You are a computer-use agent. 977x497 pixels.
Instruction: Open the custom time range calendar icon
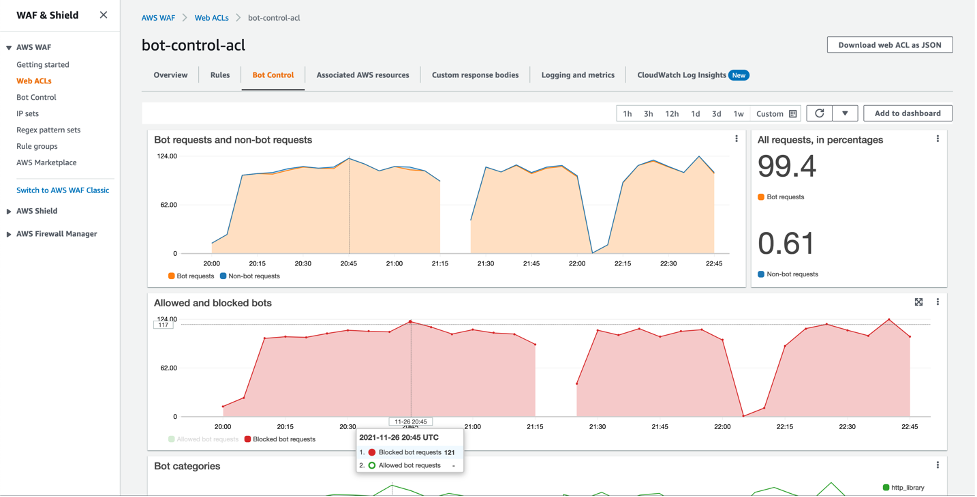pyautogui.click(x=793, y=114)
